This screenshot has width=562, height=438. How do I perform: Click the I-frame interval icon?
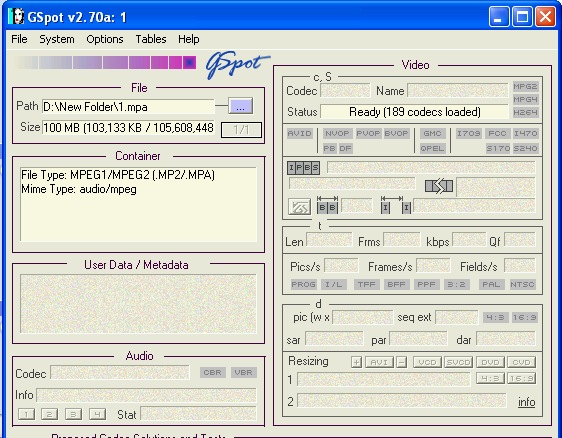(x=396, y=205)
